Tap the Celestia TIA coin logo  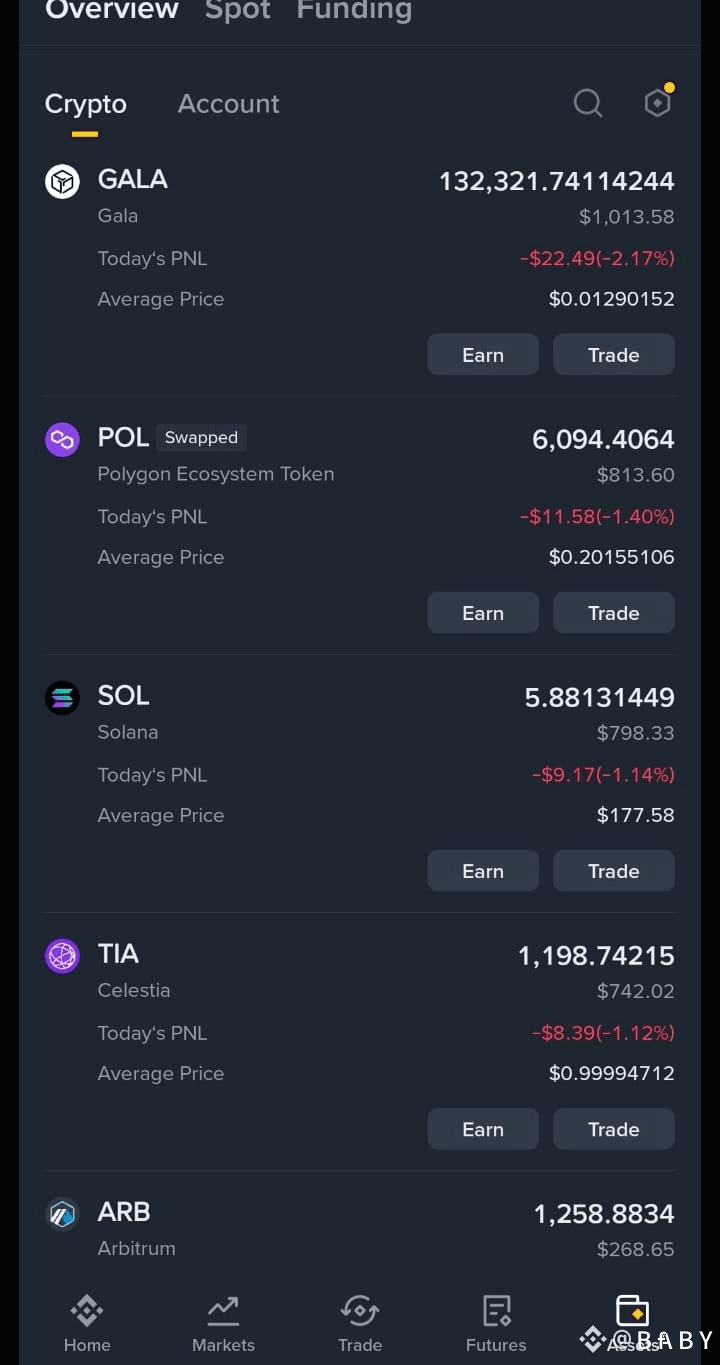click(x=62, y=955)
